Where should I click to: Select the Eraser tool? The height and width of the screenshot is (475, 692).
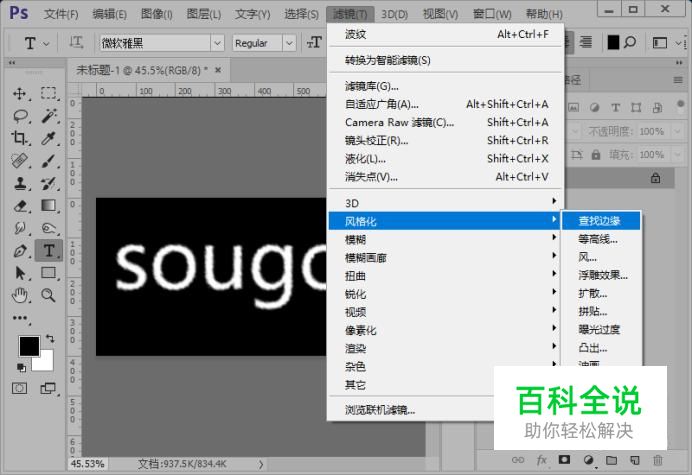[19, 206]
